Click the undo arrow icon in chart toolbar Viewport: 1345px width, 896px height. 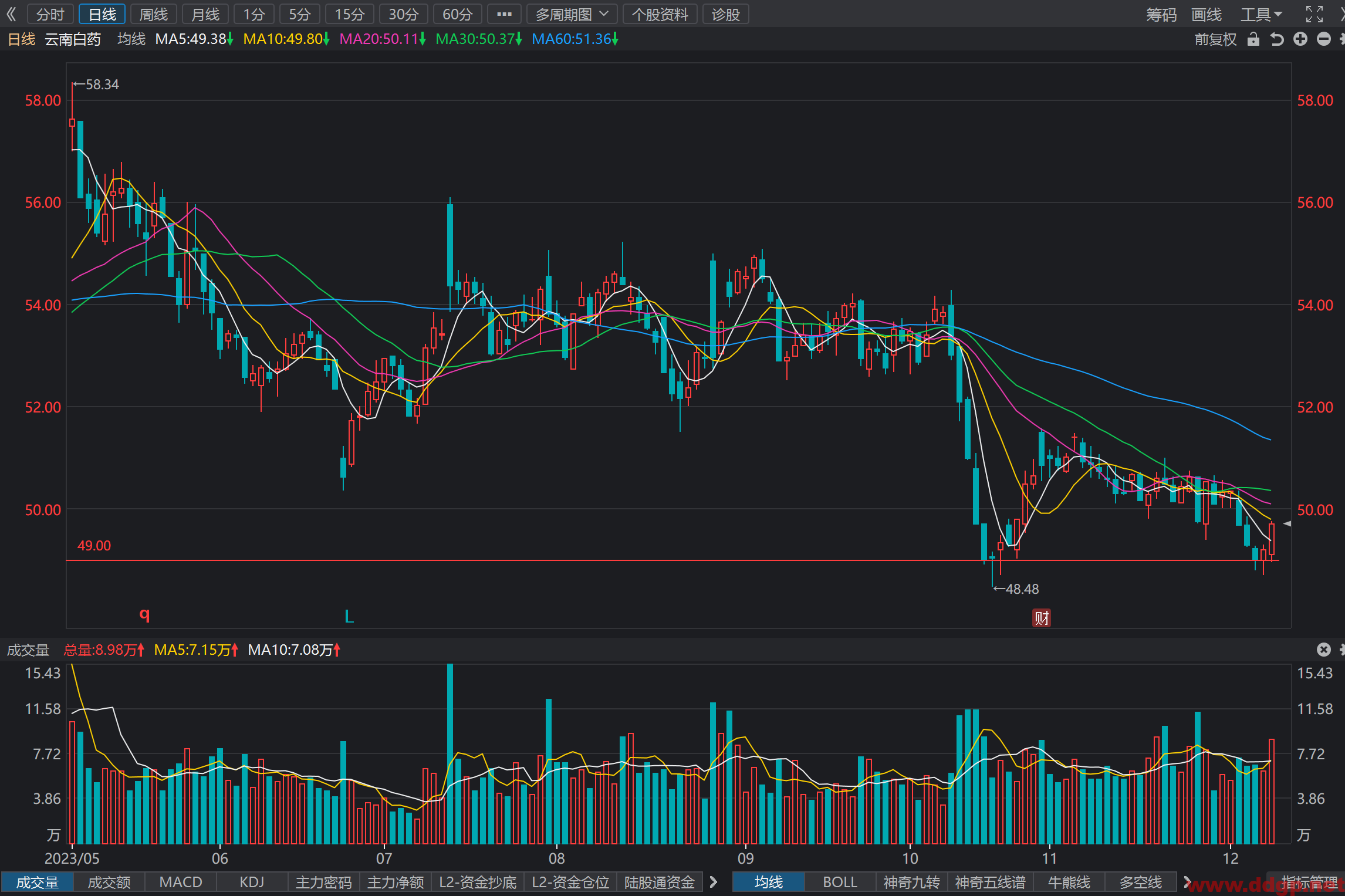[1277, 39]
